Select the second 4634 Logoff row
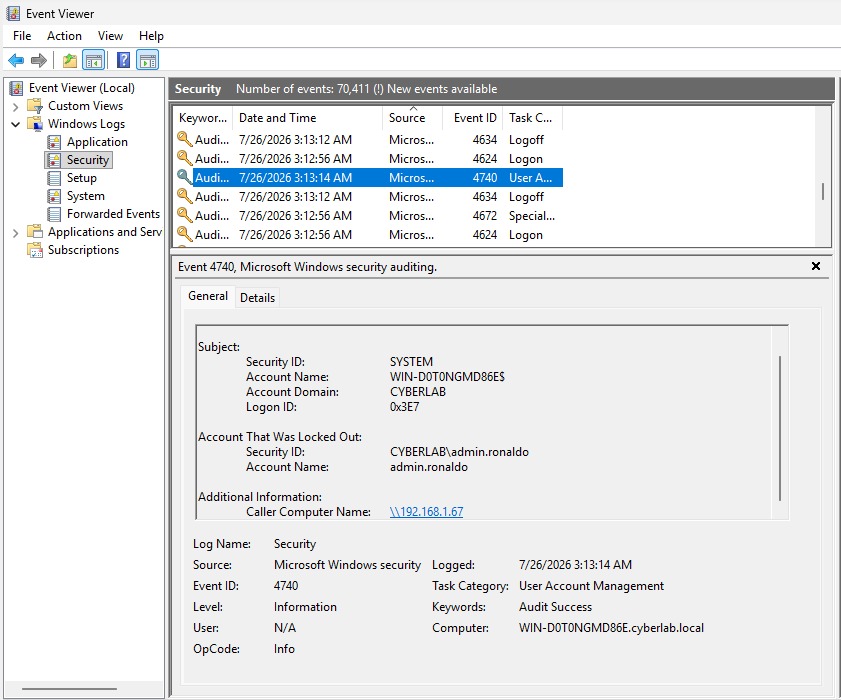 369,197
